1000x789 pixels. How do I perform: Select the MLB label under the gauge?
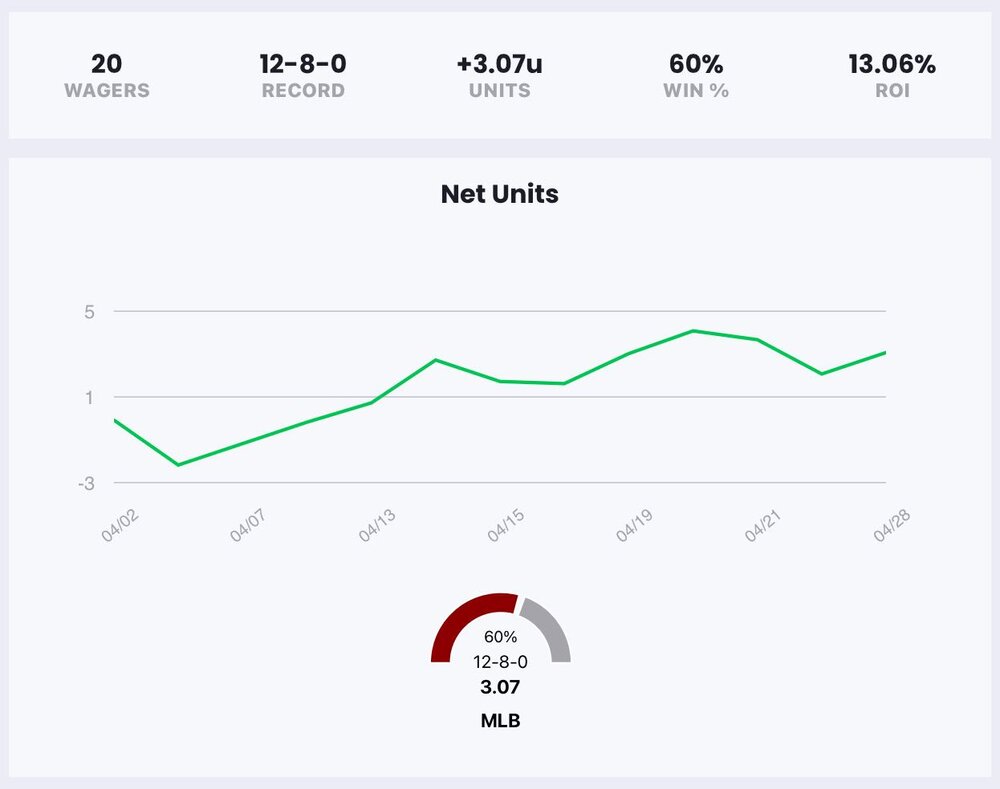pos(500,720)
